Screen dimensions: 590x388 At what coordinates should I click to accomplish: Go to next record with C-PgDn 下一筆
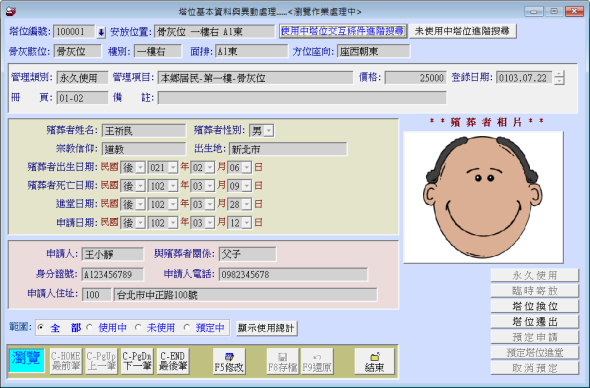pos(137,361)
